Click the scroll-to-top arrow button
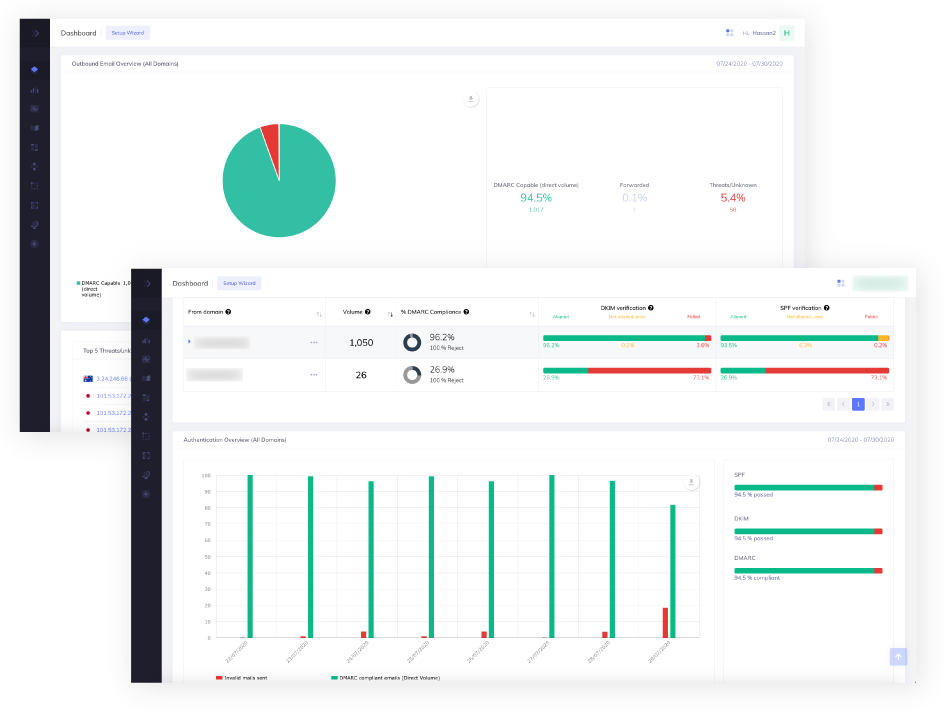The height and width of the screenshot is (720, 951). point(898,656)
